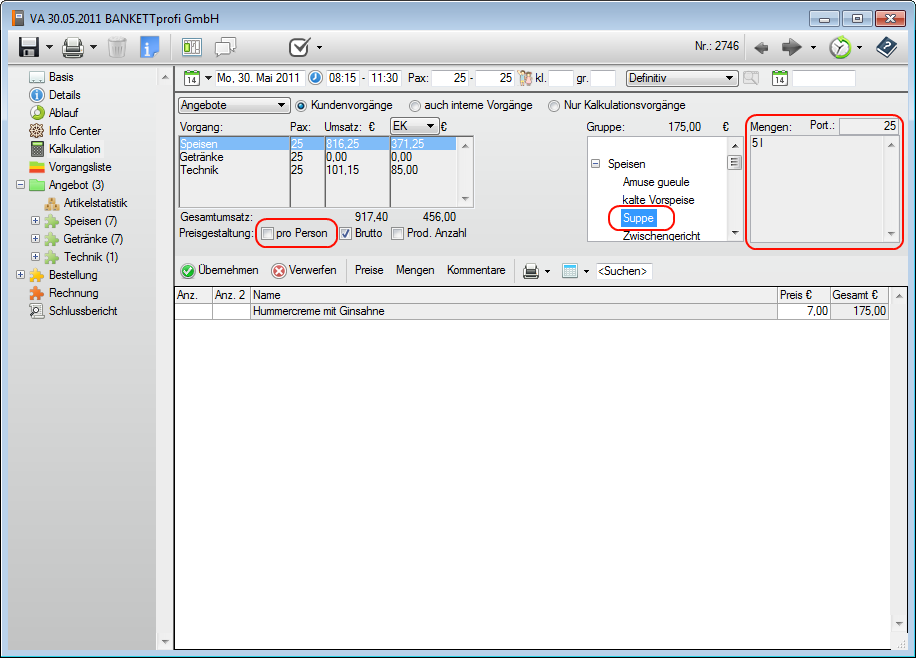Expand the Getränke (7) tree node

(36, 239)
